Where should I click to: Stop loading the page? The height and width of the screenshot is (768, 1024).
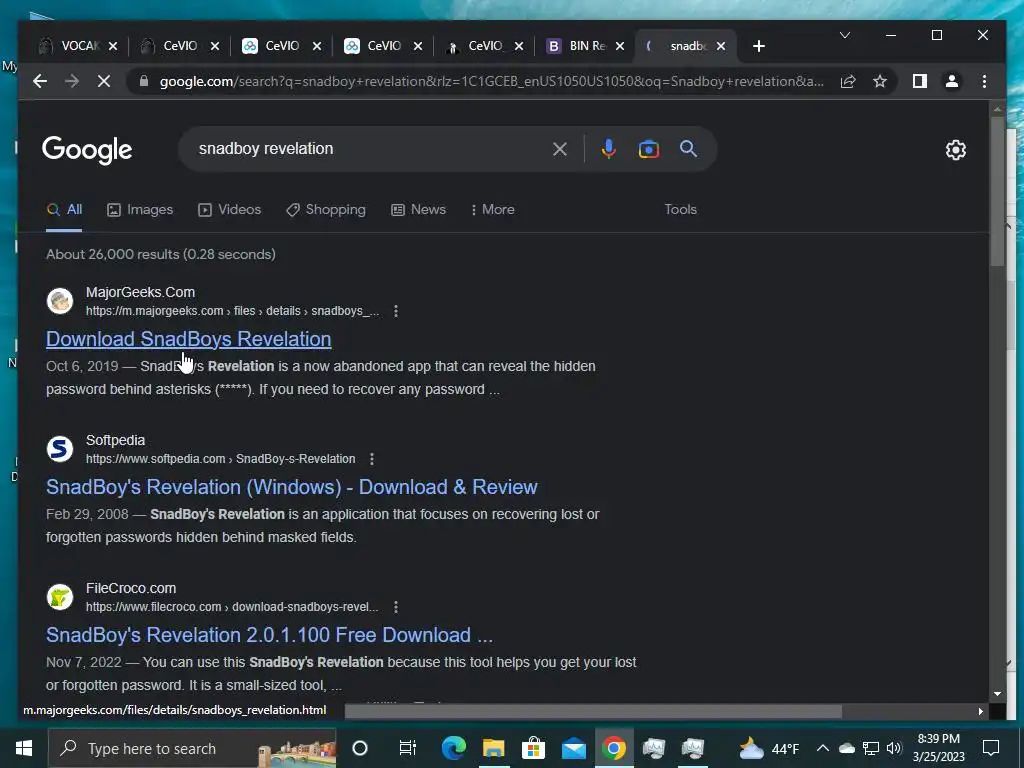pyautogui.click(x=104, y=81)
